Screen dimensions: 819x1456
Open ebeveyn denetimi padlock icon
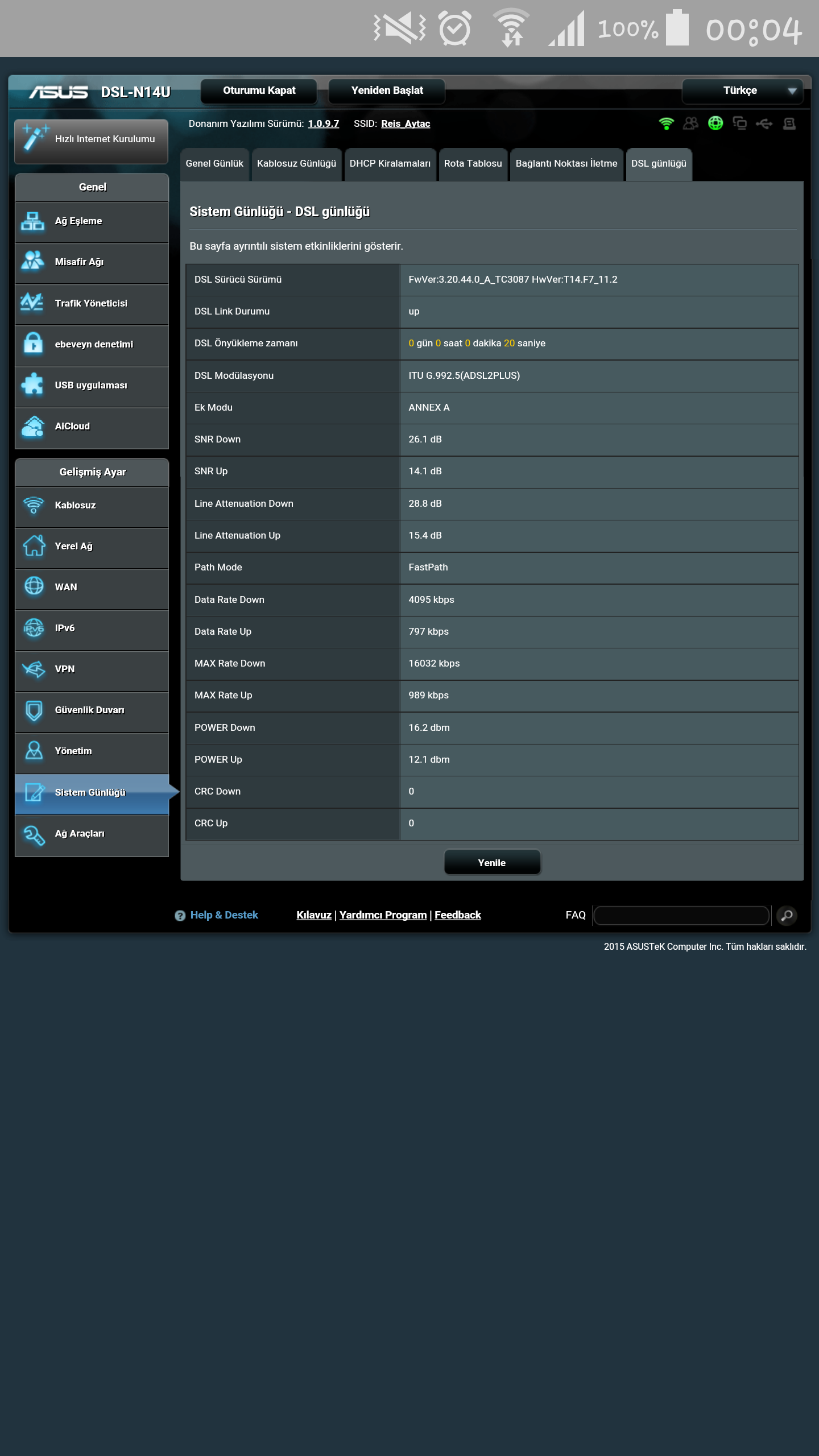pos(32,344)
